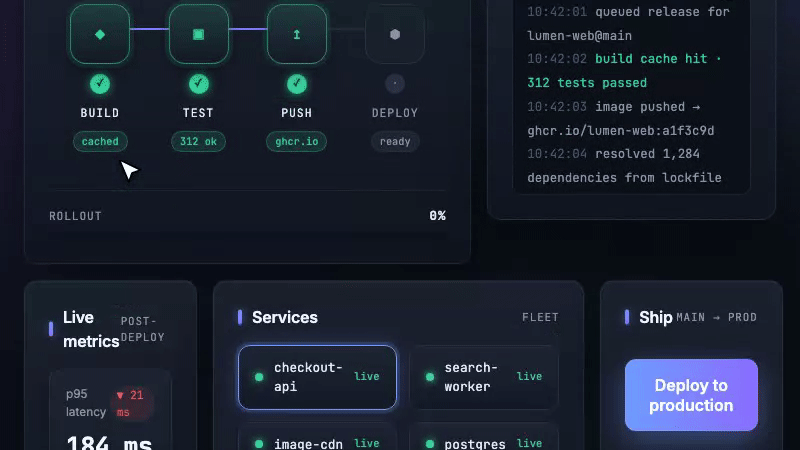Image resolution: width=800 pixels, height=450 pixels.
Task: Click log line '10:42:03 image pushed'
Action: point(614,107)
